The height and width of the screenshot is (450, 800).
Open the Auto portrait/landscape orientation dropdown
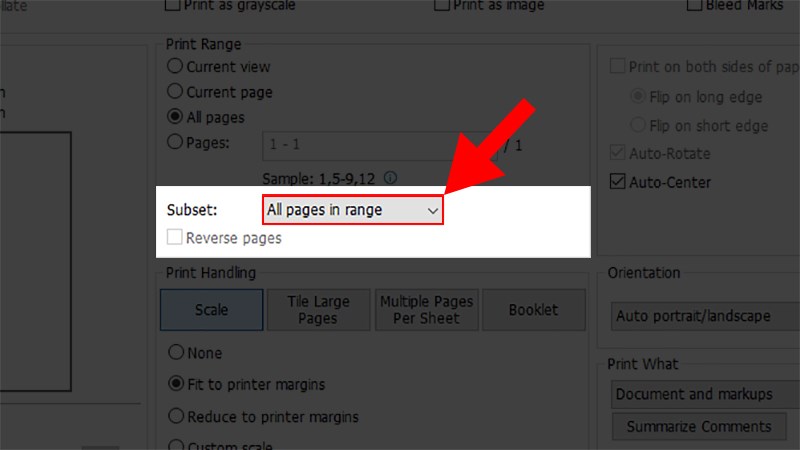pyautogui.click(x=705, y=316)
